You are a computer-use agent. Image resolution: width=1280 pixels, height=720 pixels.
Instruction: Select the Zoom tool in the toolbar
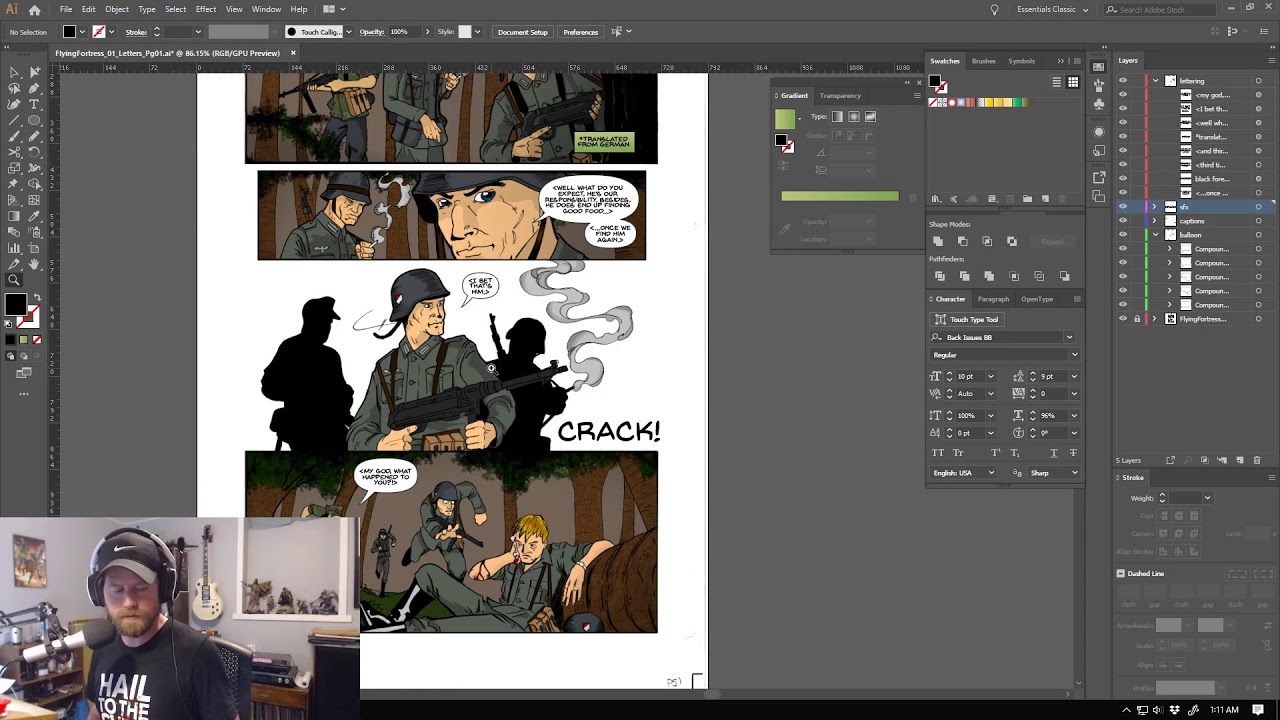tap(13, 280)
